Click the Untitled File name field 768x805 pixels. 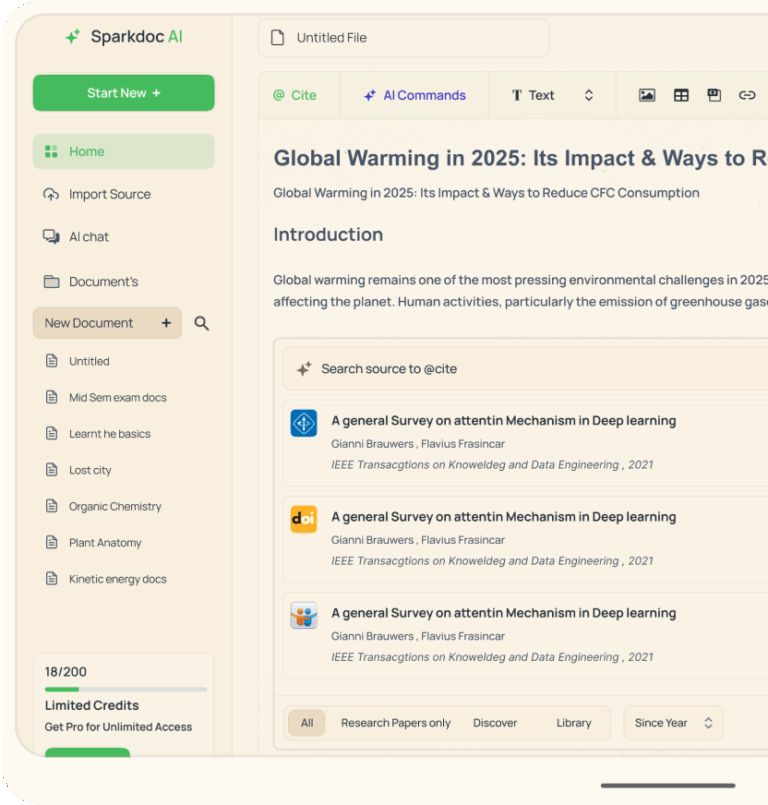pos(404,38)
